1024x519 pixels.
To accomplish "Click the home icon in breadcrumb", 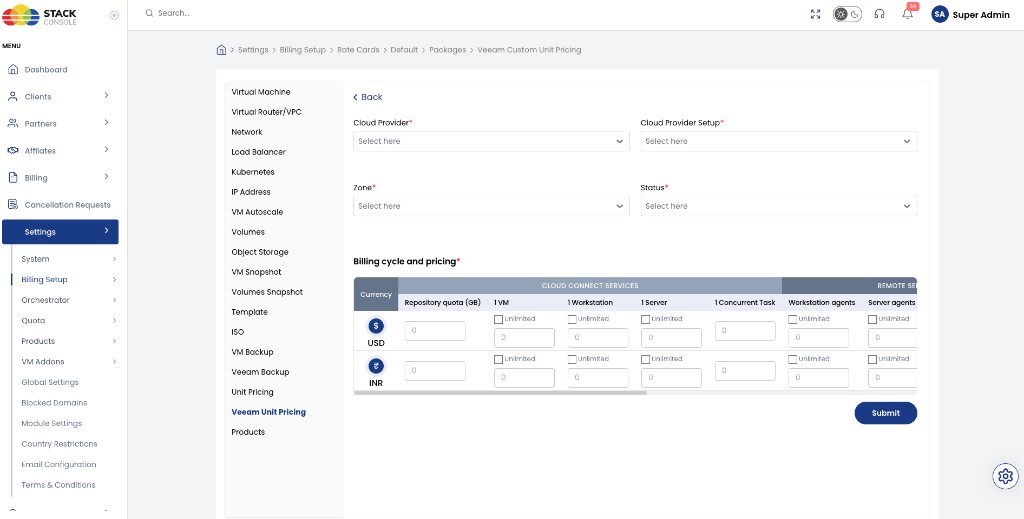I will click(221, 50).
